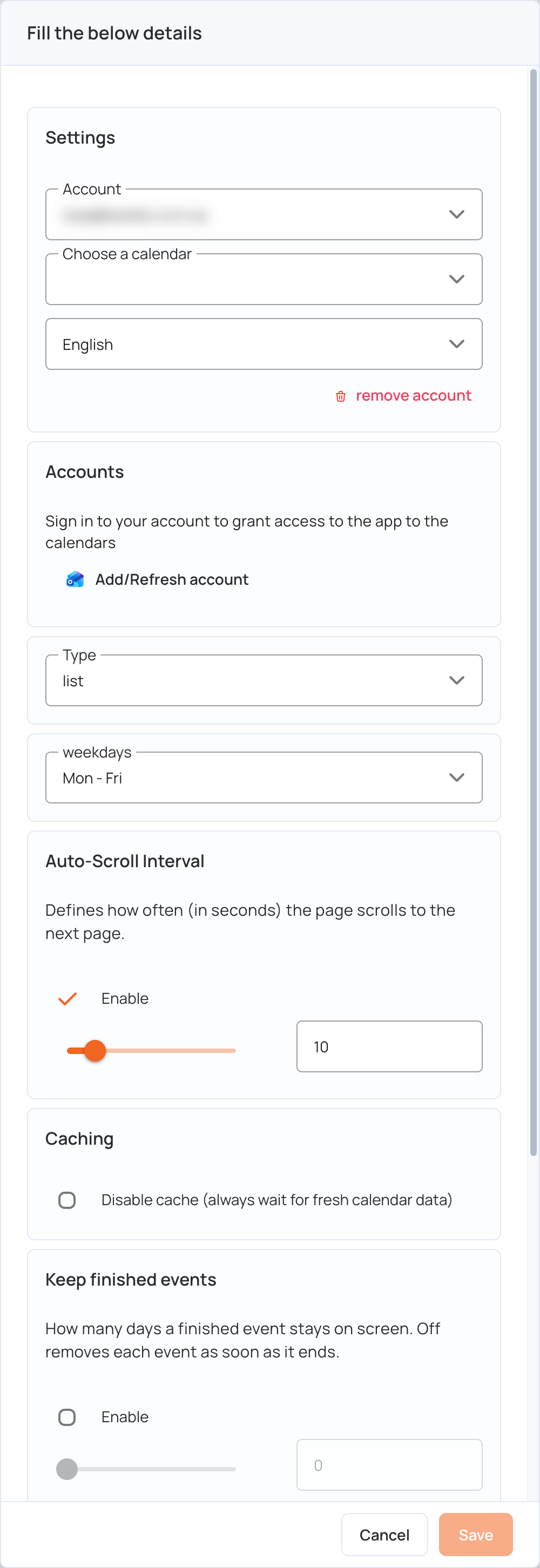Click the Keep finished events slider handle

coord(67,1469)
